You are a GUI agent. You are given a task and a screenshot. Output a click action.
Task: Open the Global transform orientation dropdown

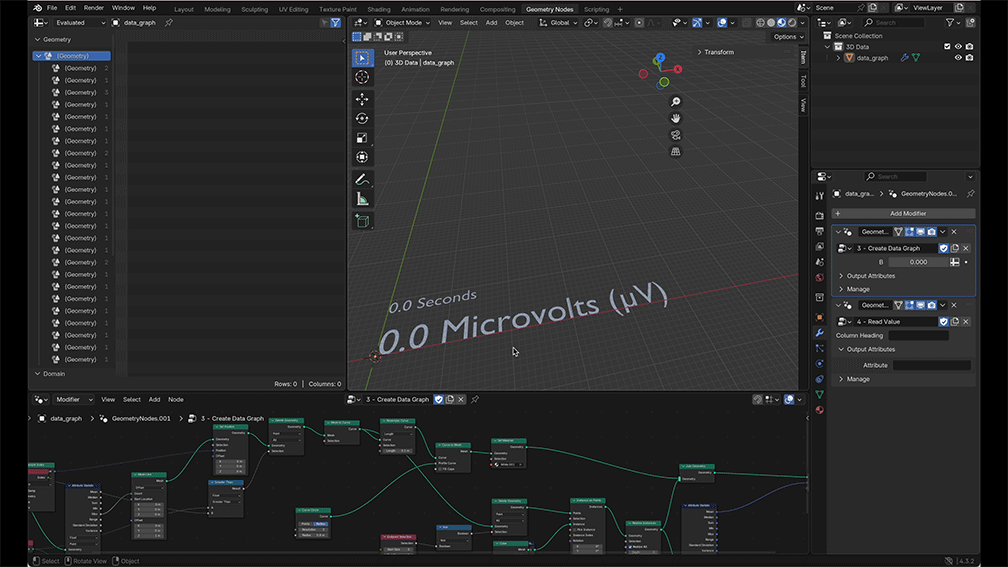(x=557, y=22)
